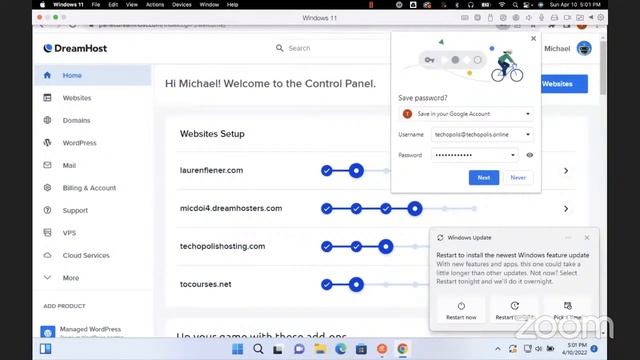Select techopolishosting.com site name

[x=222, y=246]
